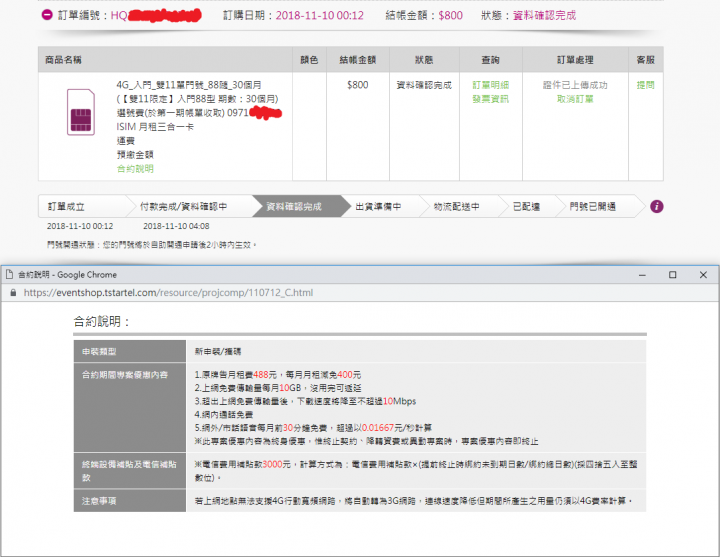Open 發票資訊 invoice info link
This screenshot has height=557, width=720.
click(x=490, y=99)
